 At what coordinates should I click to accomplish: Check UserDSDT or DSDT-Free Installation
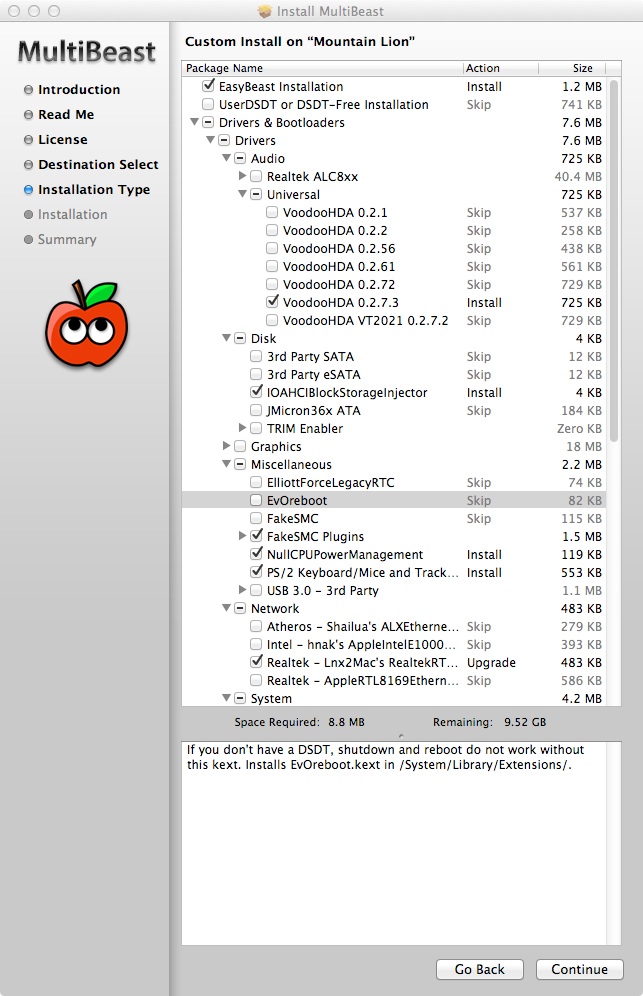click(x=208, y=104)
